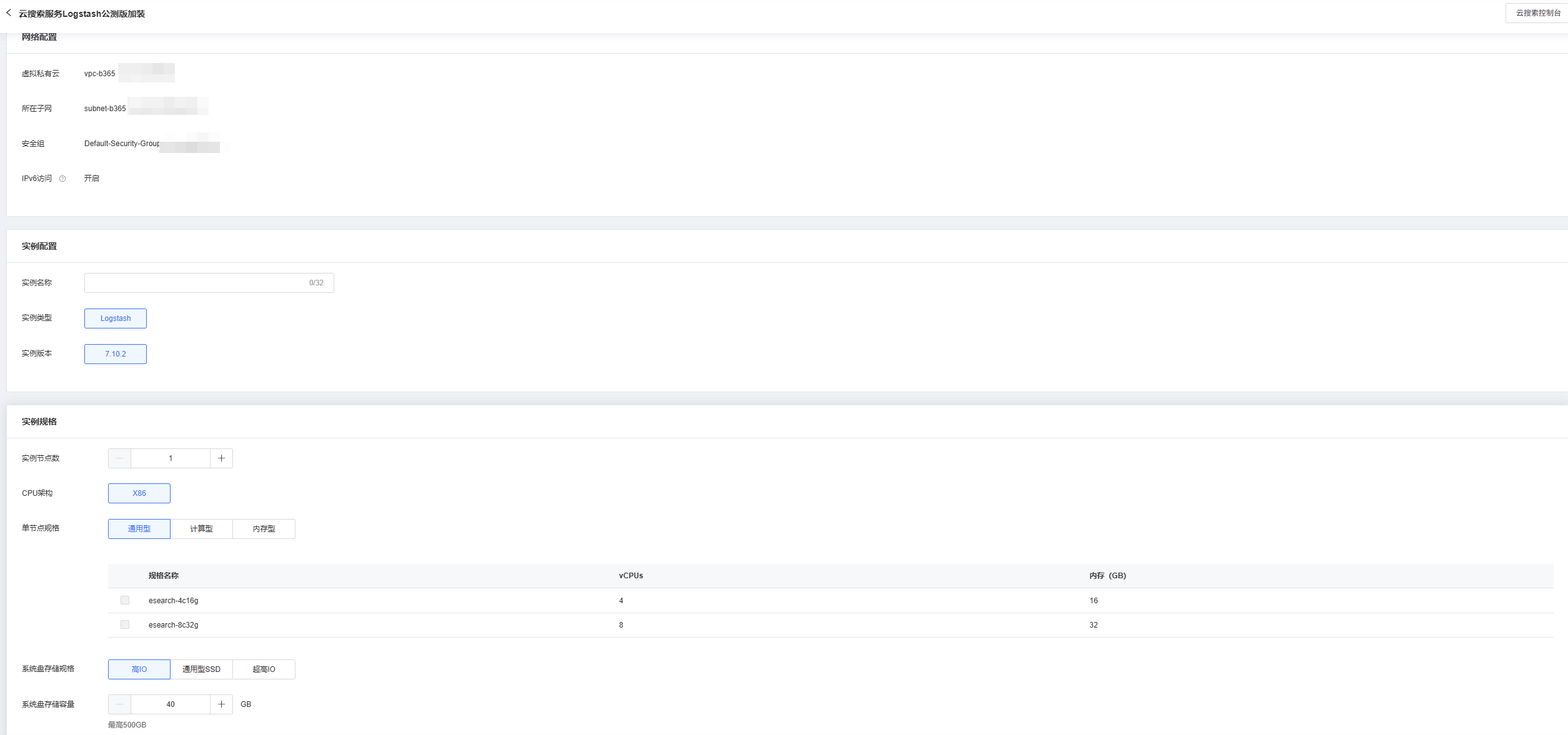Select the X86 CPU architecture option
1568x735 pixels.
click(139, 493)
